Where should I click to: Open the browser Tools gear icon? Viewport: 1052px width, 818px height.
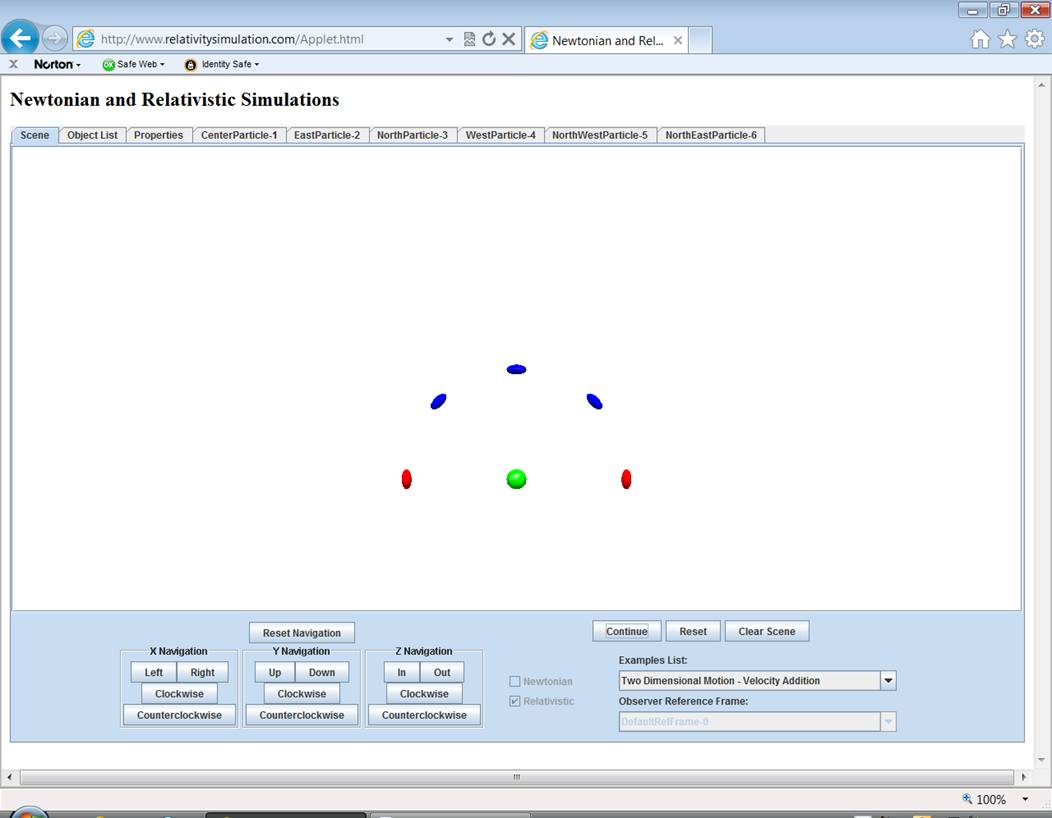tap(1034, 39)
